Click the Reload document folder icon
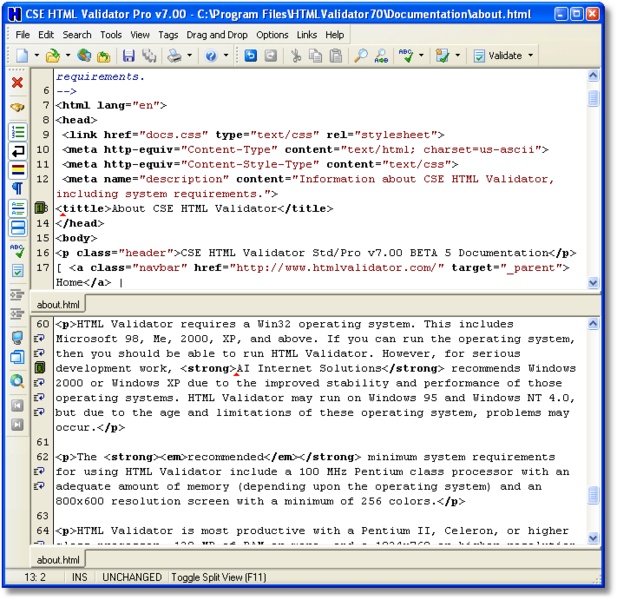Image resolution: width=617 pixels, height=600 pixels. click(103, 56)
